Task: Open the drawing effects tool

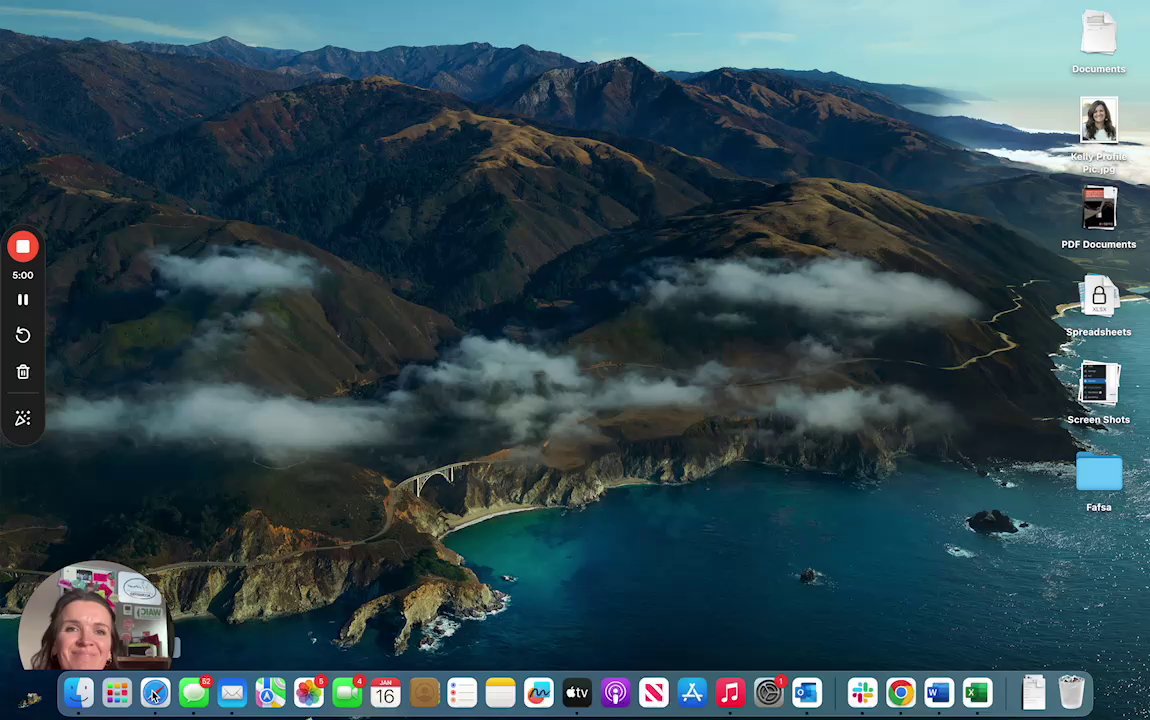Action: coord(23,418)
